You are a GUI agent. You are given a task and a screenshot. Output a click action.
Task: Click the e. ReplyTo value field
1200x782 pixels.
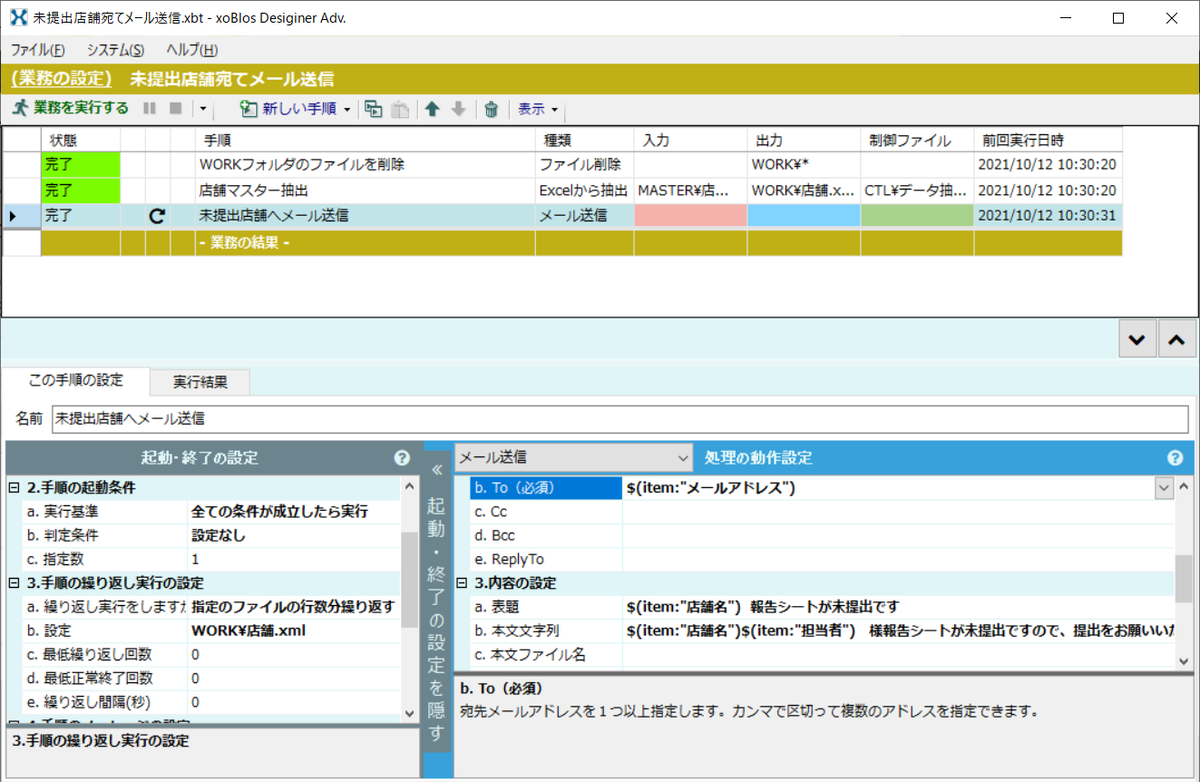pyautogui.click(x=898, y=559)
